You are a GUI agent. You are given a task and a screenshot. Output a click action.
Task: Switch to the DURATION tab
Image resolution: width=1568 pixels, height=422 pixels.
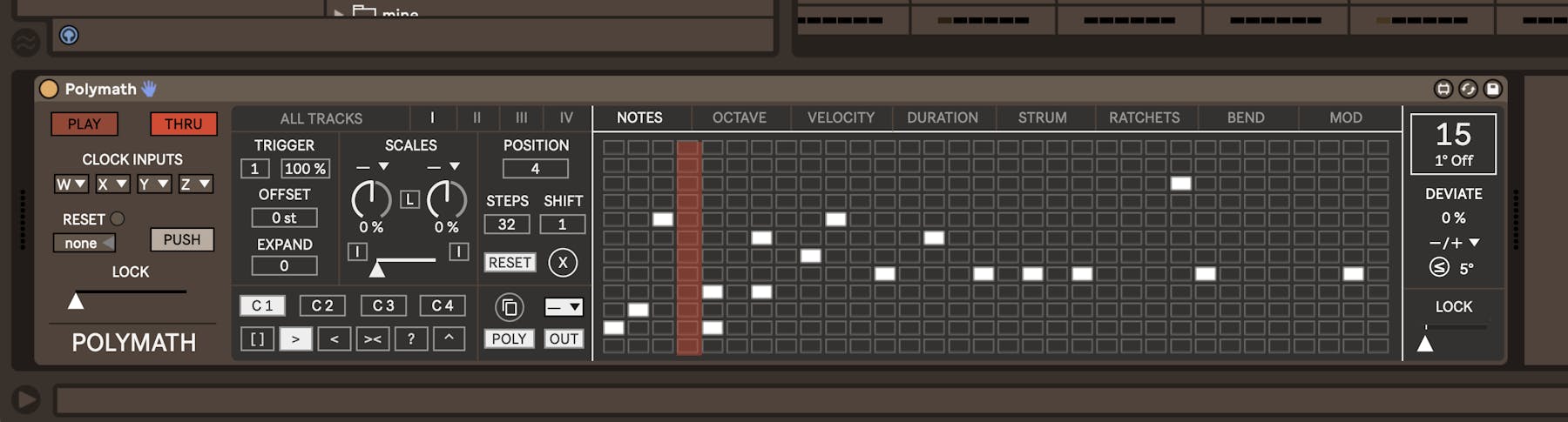point(943,117)
